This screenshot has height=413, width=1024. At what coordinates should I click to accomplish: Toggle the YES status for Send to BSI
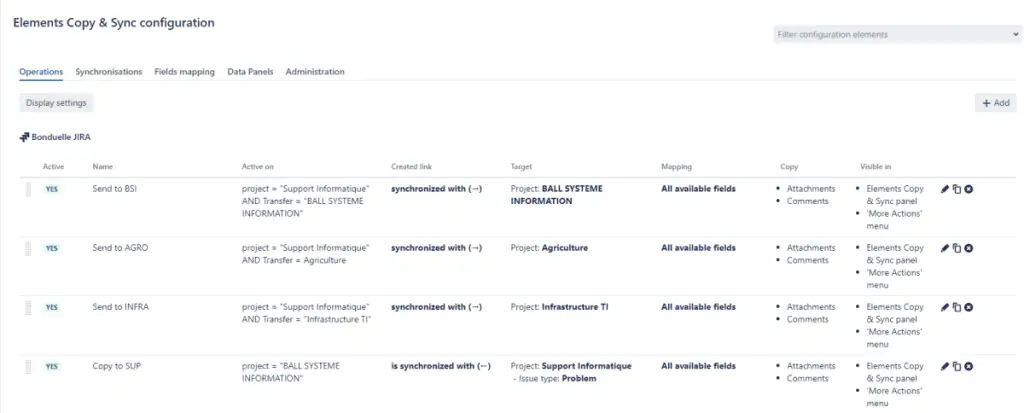click(x=52, y=189)
